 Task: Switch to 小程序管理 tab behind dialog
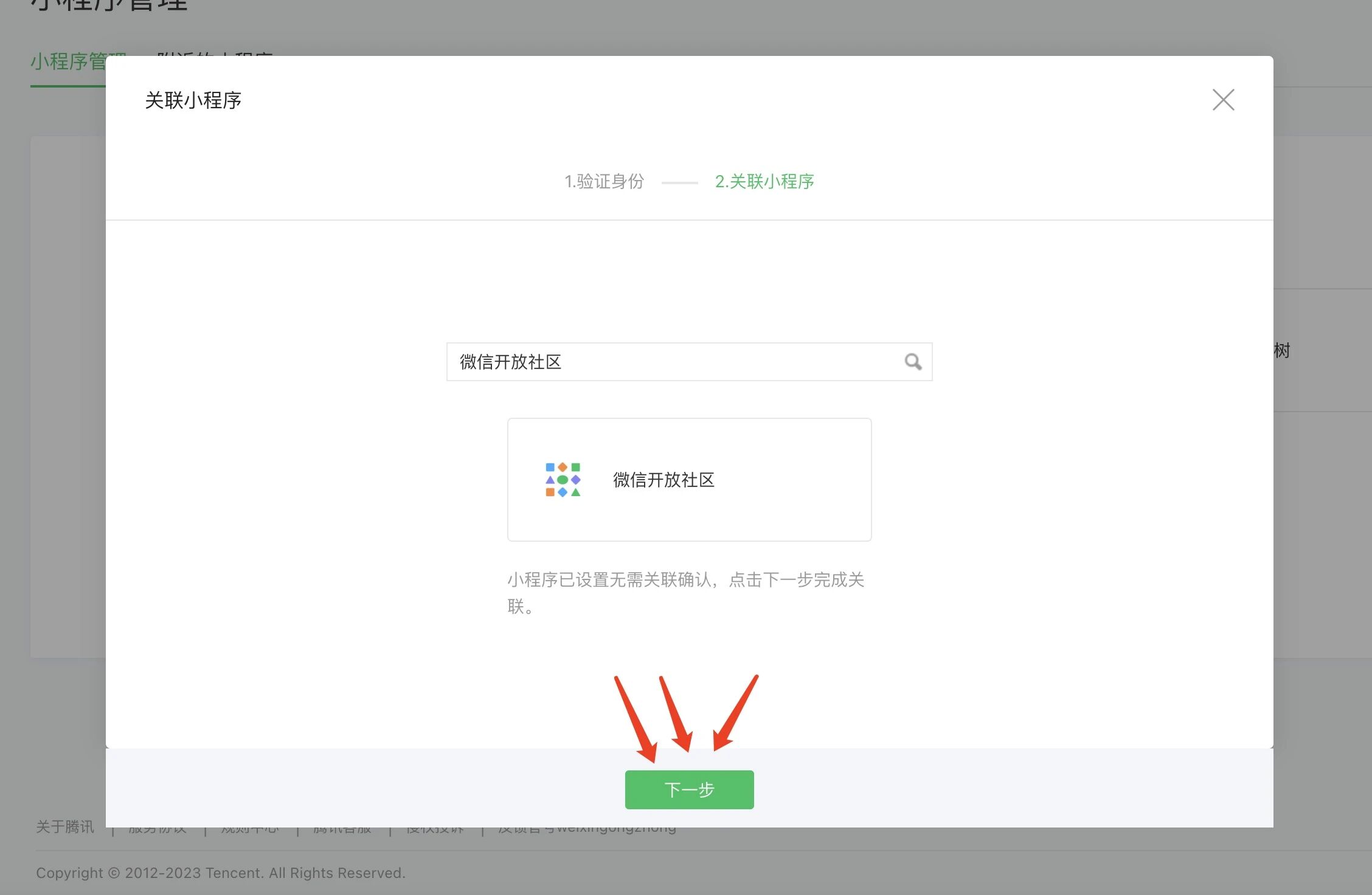67,62
